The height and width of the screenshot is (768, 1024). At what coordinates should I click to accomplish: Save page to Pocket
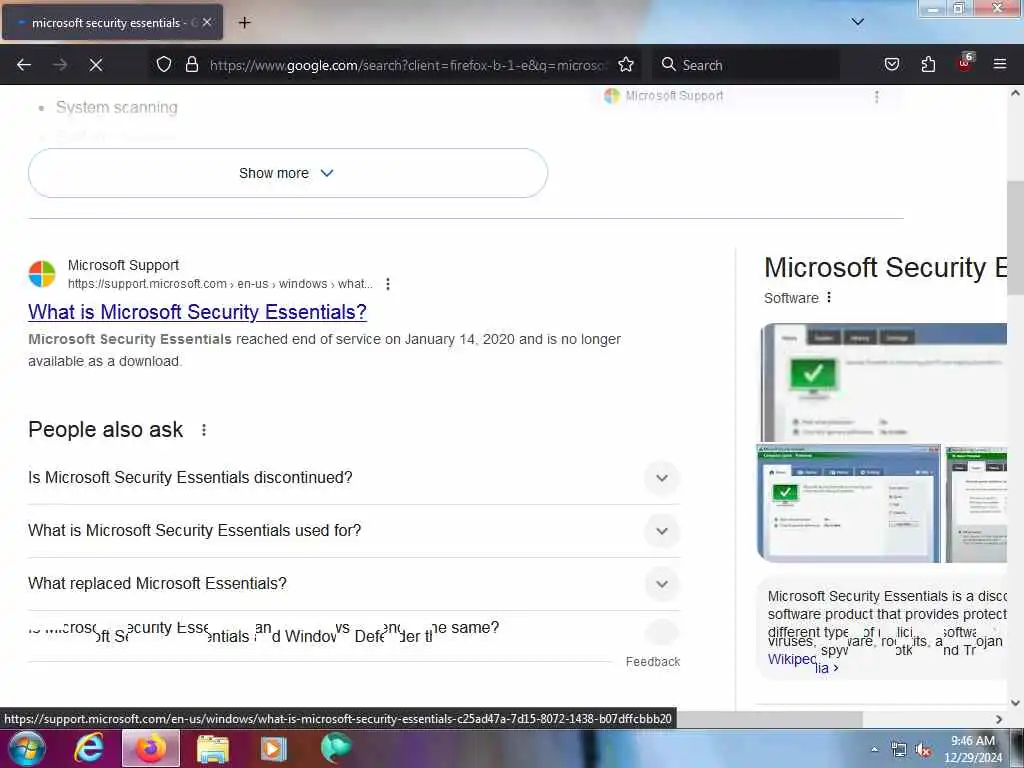(x=891, y=64)
